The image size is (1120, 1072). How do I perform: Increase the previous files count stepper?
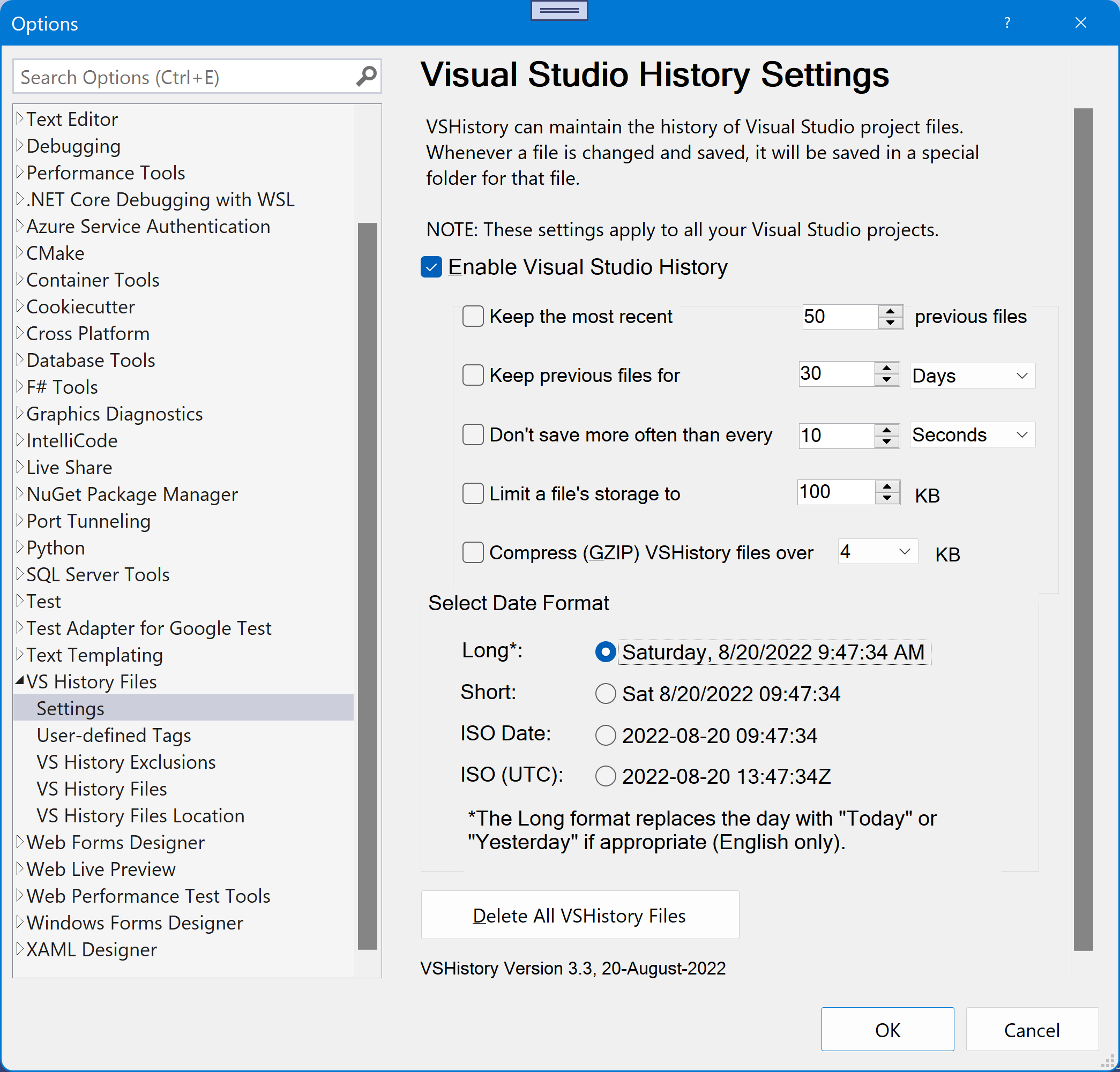tap(890, 311)
